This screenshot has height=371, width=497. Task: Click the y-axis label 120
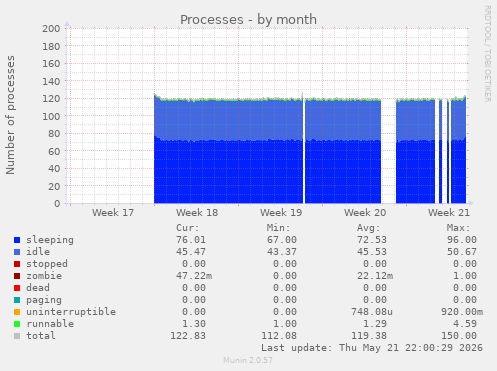(x=51, y=99)
